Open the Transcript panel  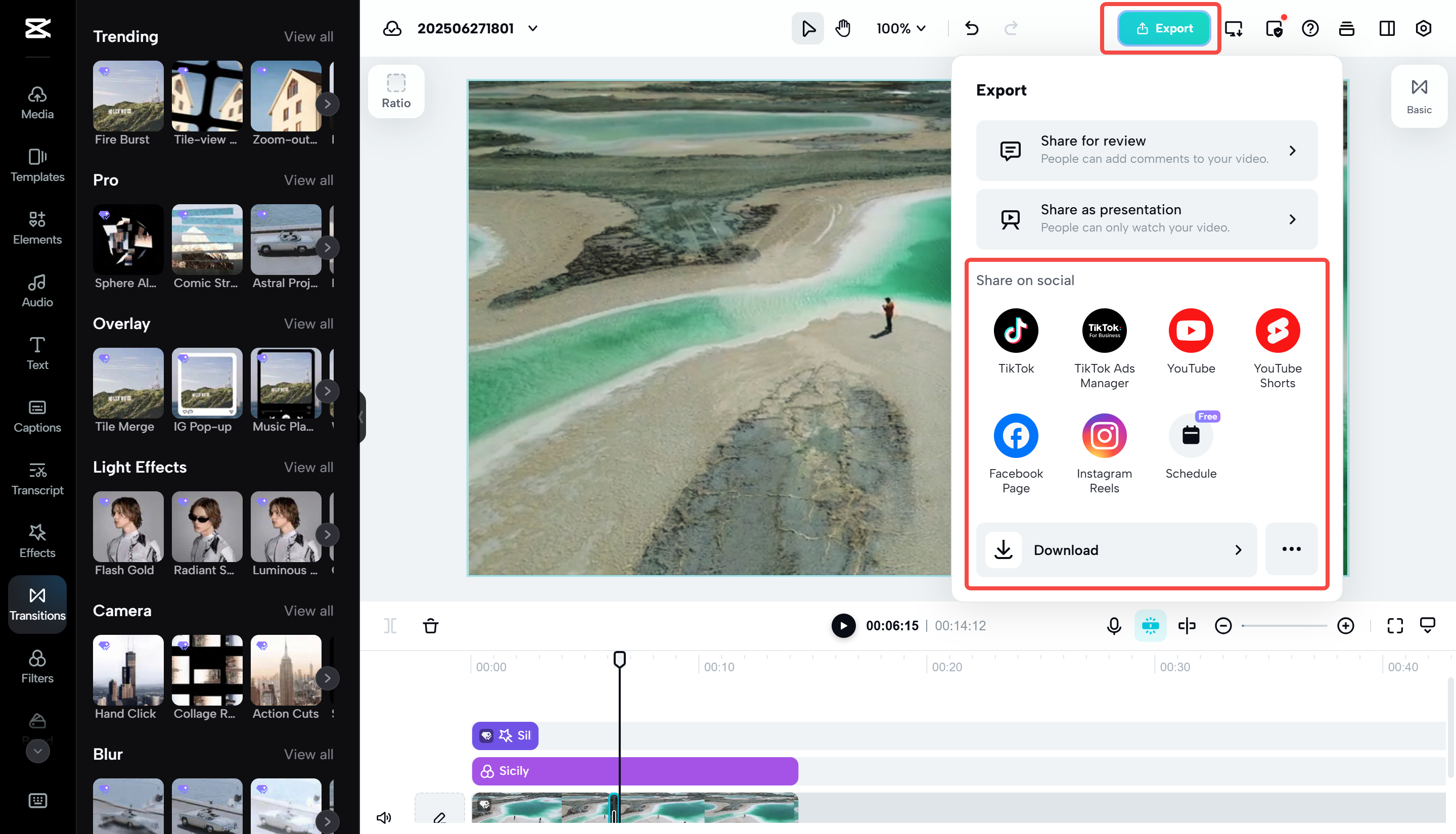click(x=37, y=479)
